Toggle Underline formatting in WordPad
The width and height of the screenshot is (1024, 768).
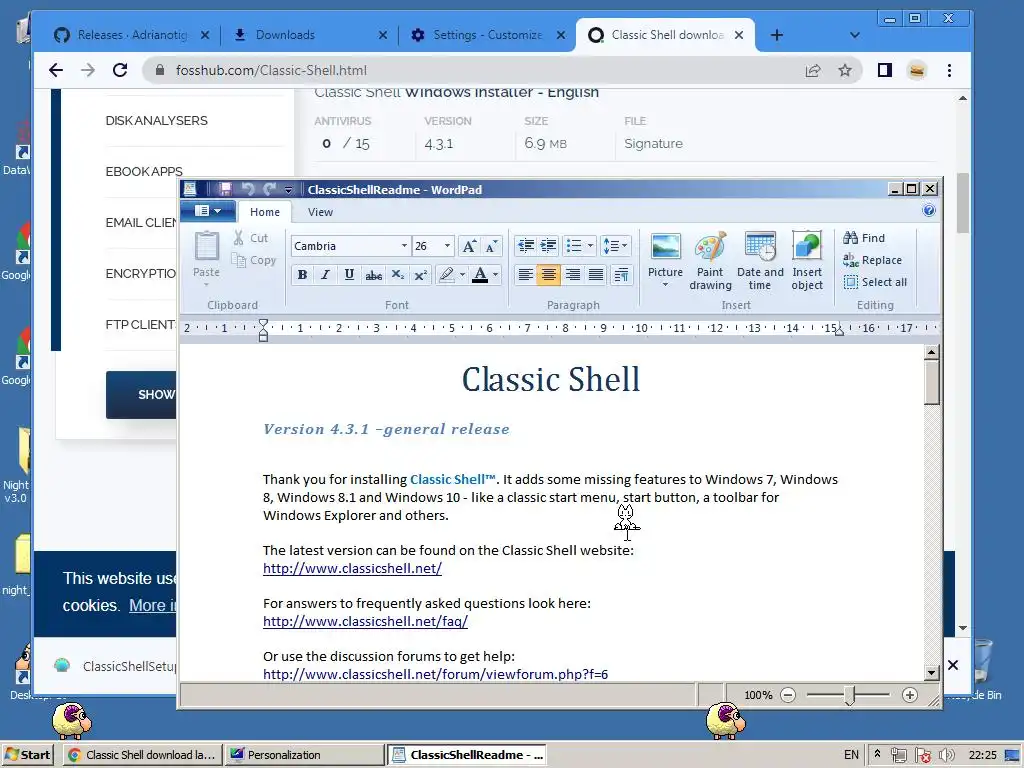pos(349,275)
